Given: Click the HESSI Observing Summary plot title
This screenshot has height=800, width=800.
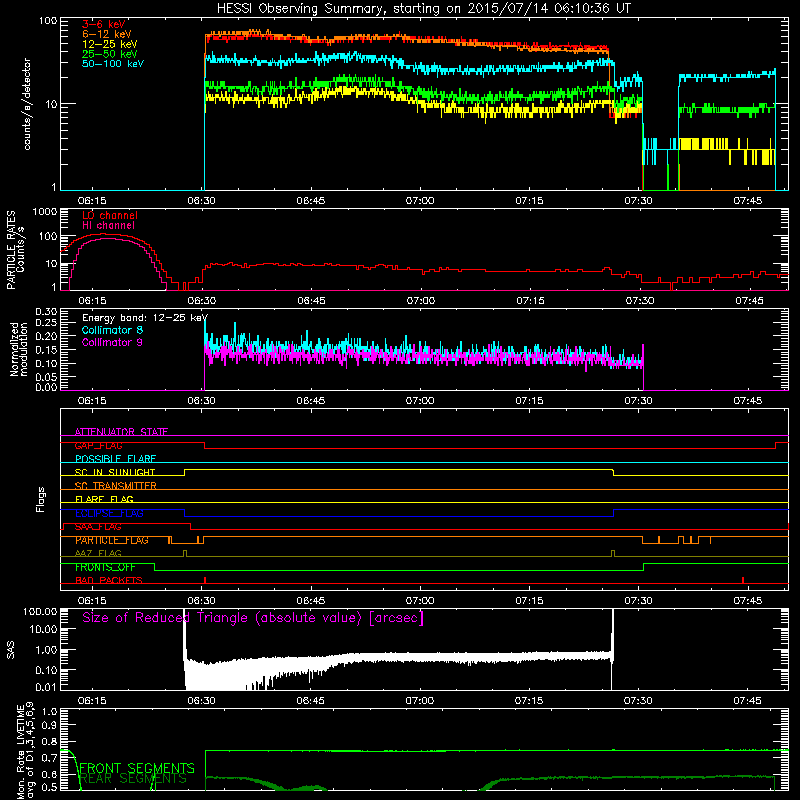Looking at the screenshot, I should 423,9.
